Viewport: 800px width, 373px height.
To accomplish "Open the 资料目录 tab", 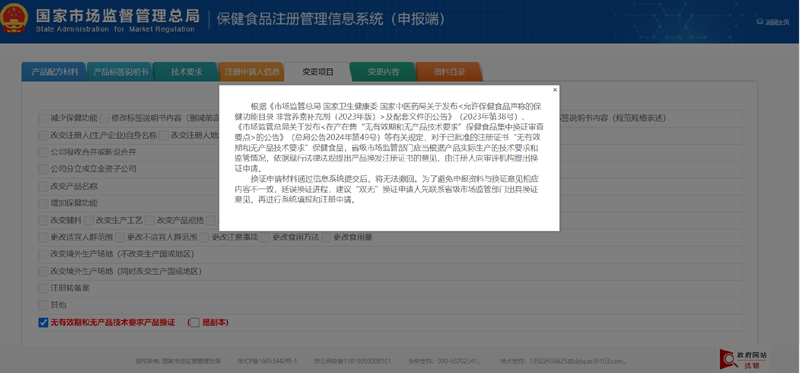I will point(449,72).
